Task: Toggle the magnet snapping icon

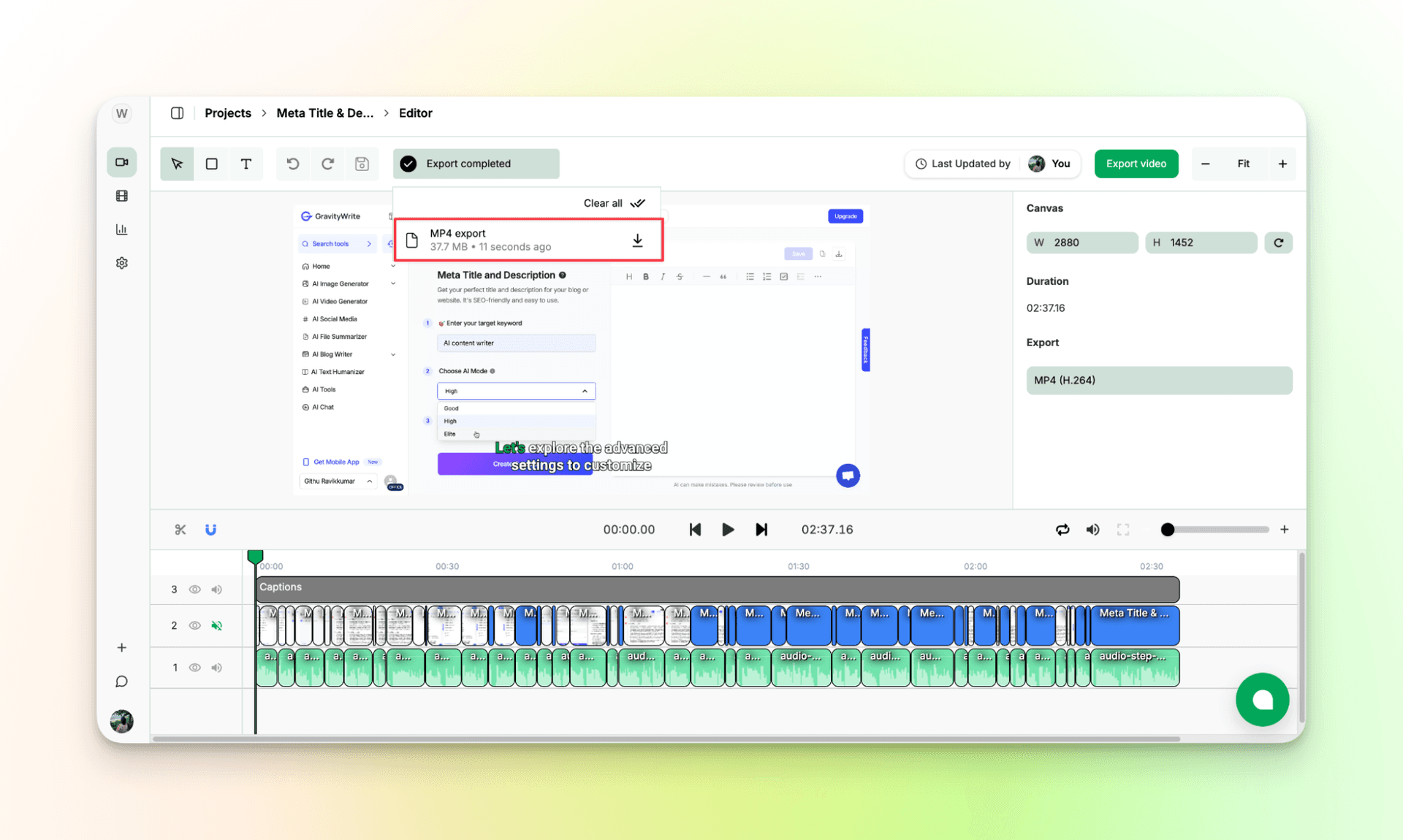Action: [x=210, y=530]
